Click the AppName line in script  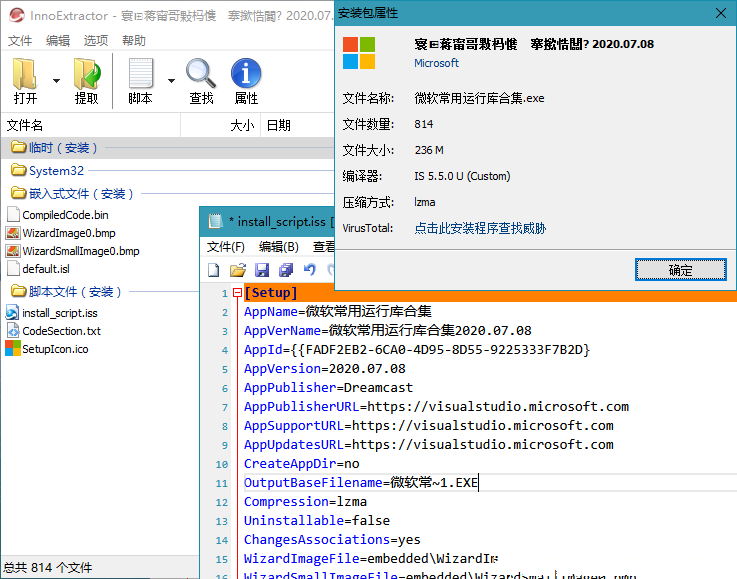[337, 312]
